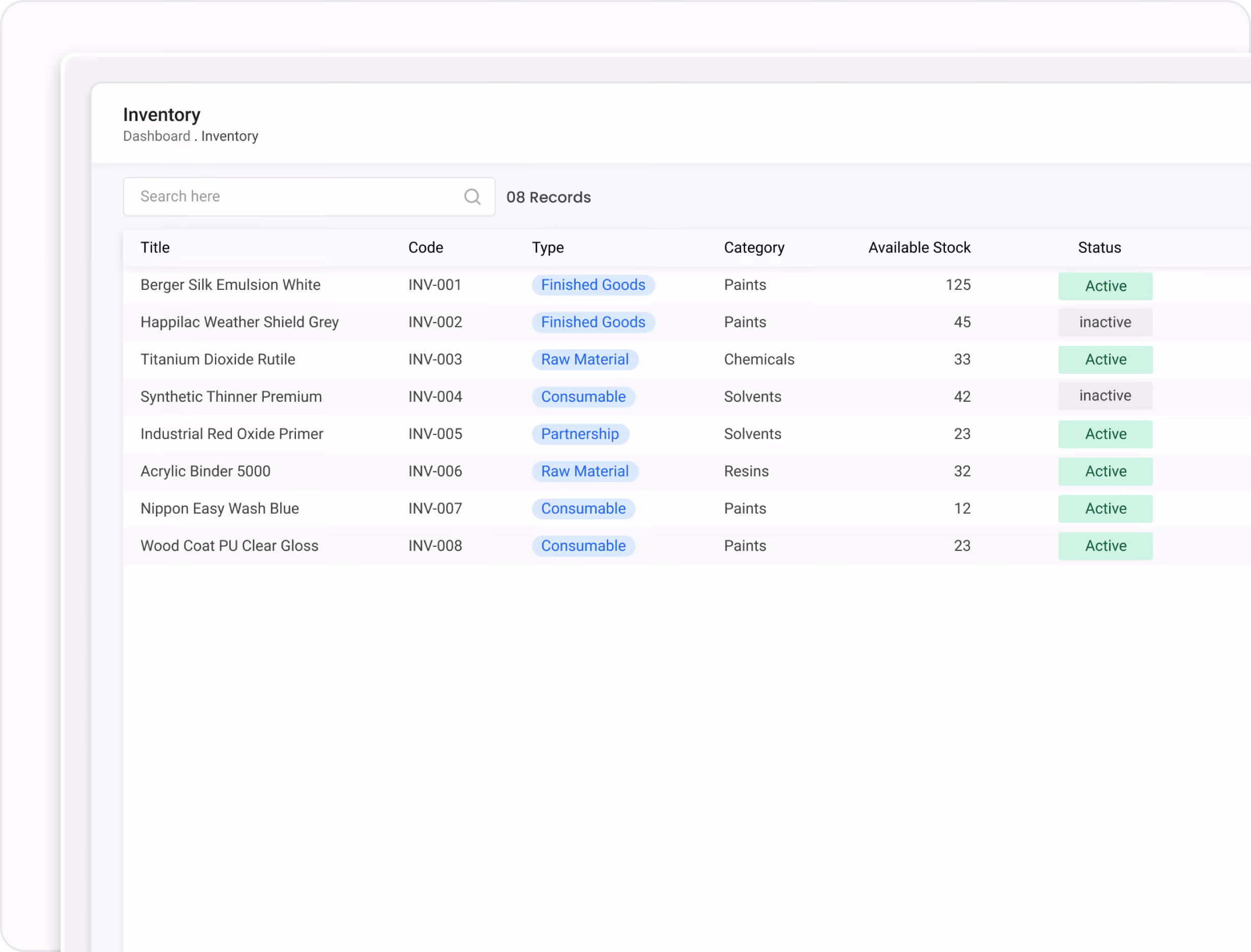This screenshot has width=1251, height=952.
Task: Focus the Search here input field
Action: pyautogui.click(x=309, y=197)
